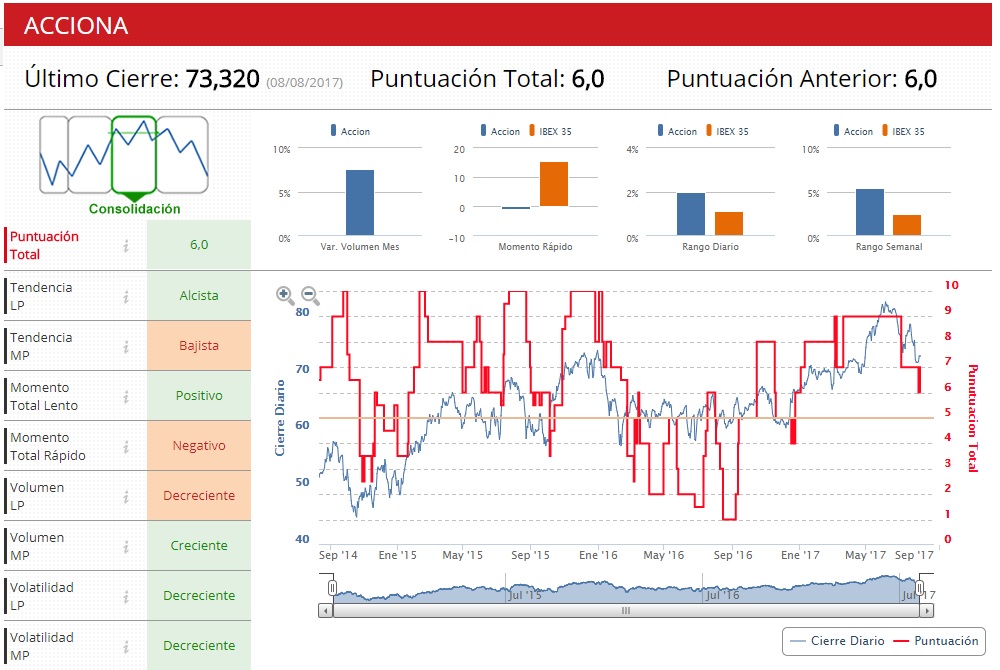Open info icon for Puntuación Total

126,245
